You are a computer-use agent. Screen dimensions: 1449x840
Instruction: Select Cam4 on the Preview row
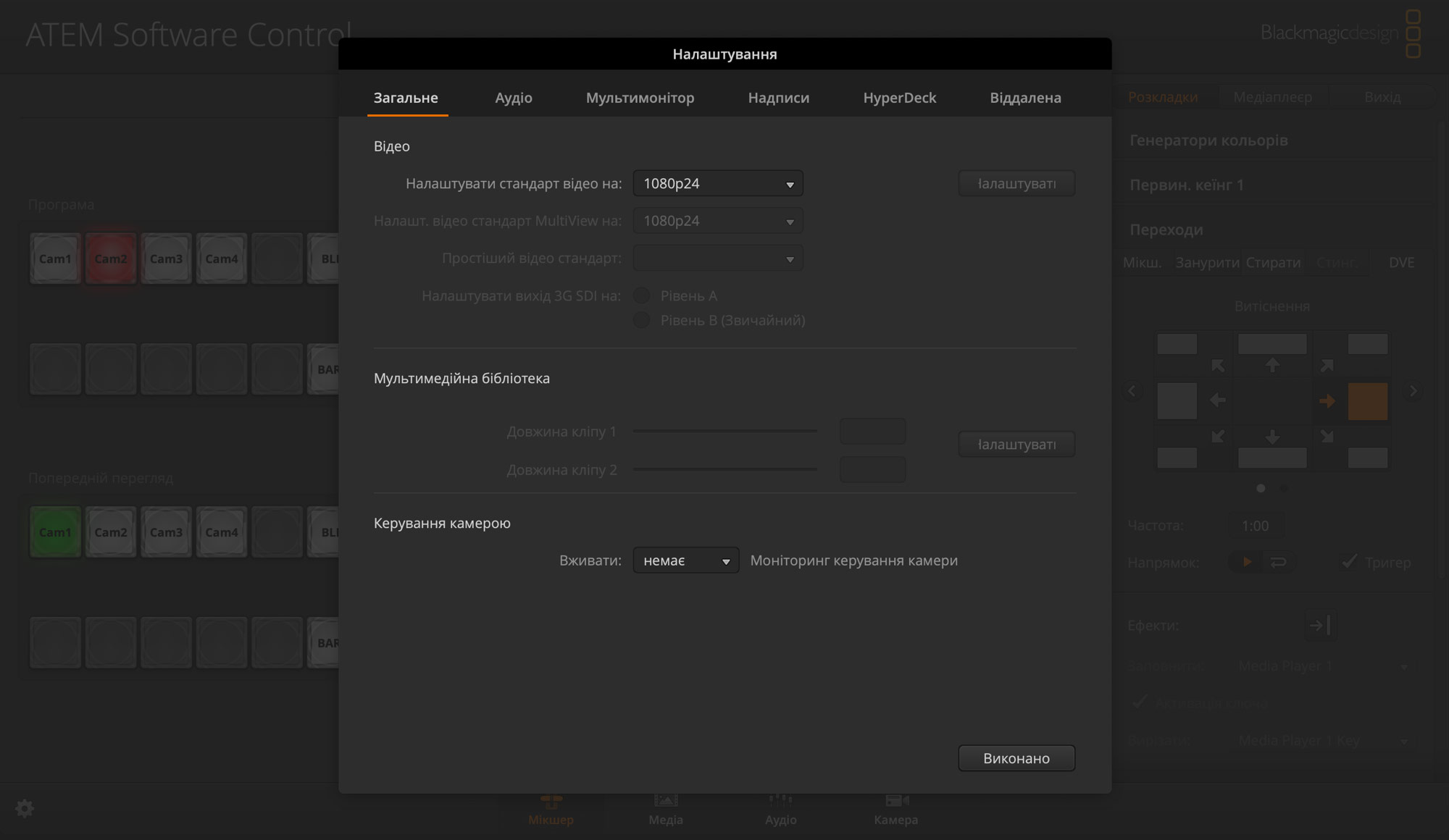tap(222, 532)
